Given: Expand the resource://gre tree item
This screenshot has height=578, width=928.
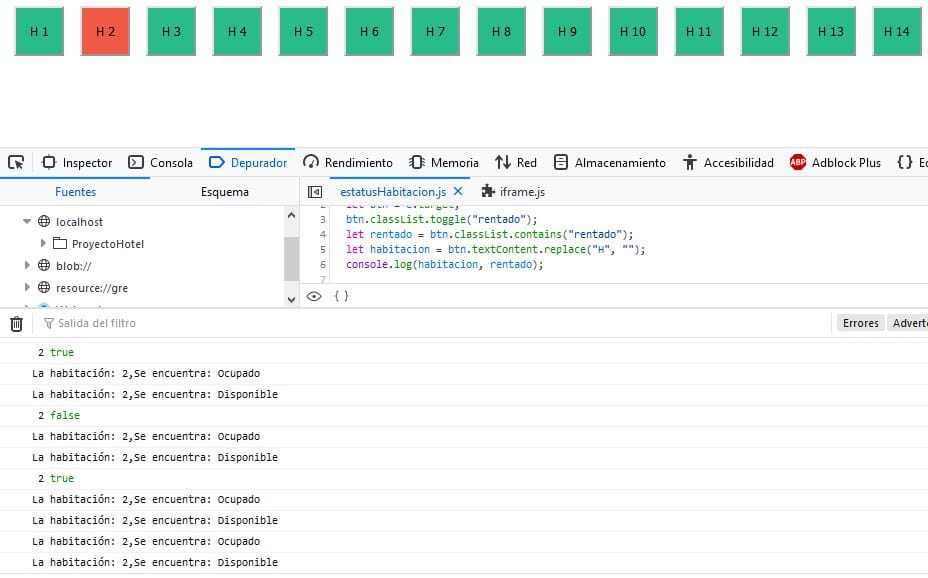Looking at the screenshot, I should click(27, 287).
